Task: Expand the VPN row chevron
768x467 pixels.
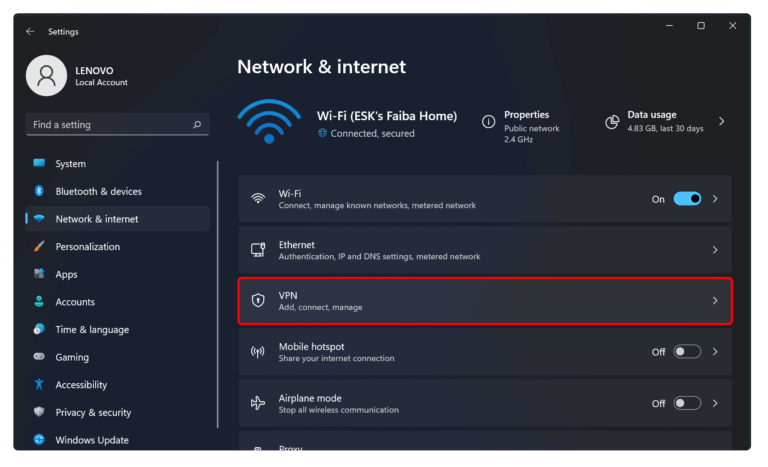Action: tap(715, 300)
